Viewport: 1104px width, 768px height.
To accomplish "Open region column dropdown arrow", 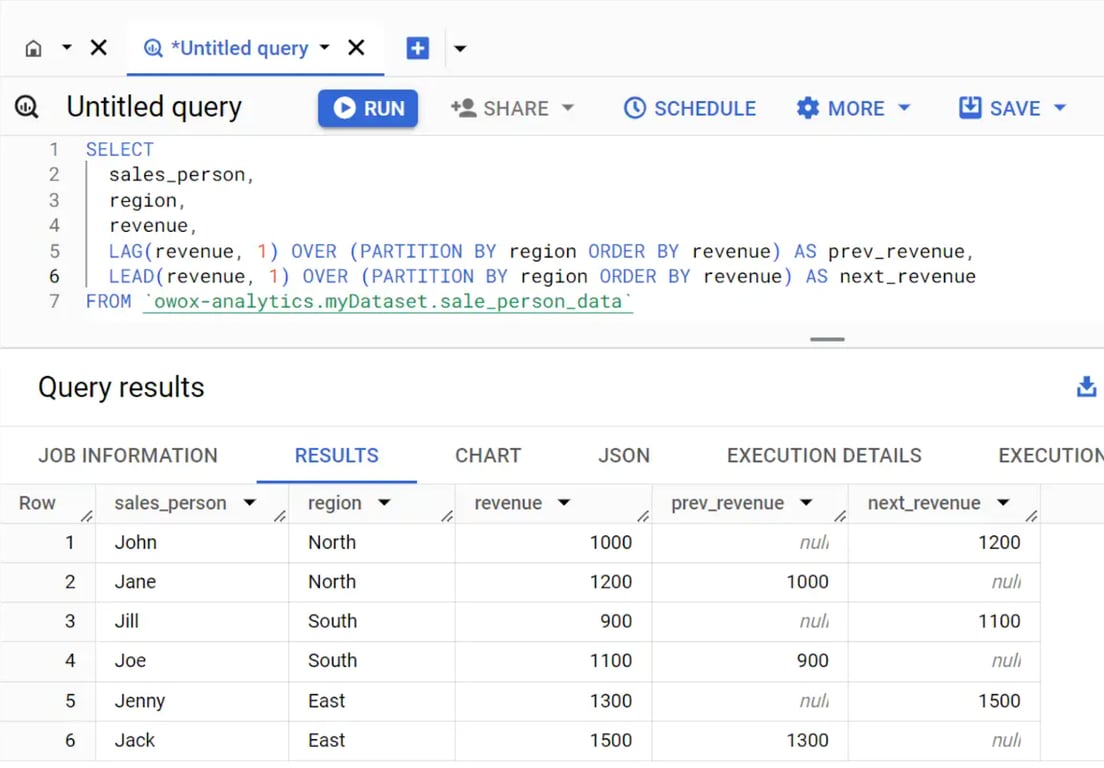I will coord(384,503).
